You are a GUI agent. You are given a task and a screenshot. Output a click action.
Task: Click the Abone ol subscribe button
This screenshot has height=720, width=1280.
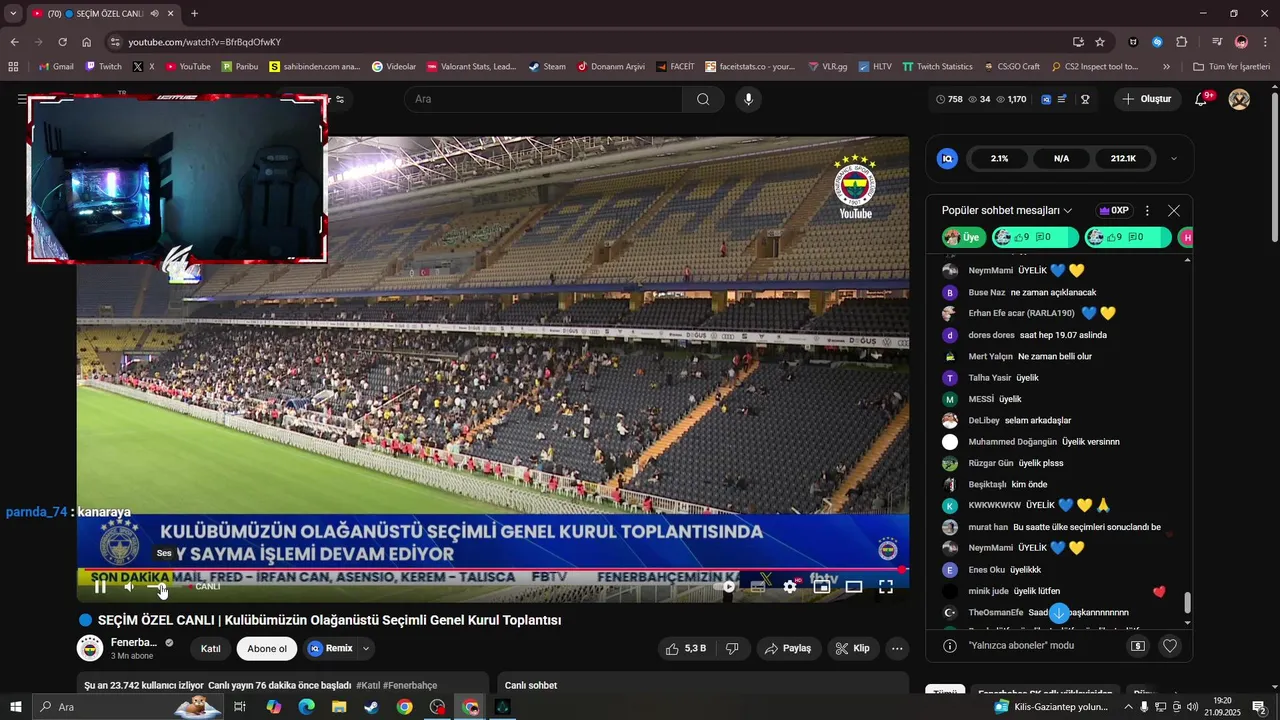(x=267, y=648)
